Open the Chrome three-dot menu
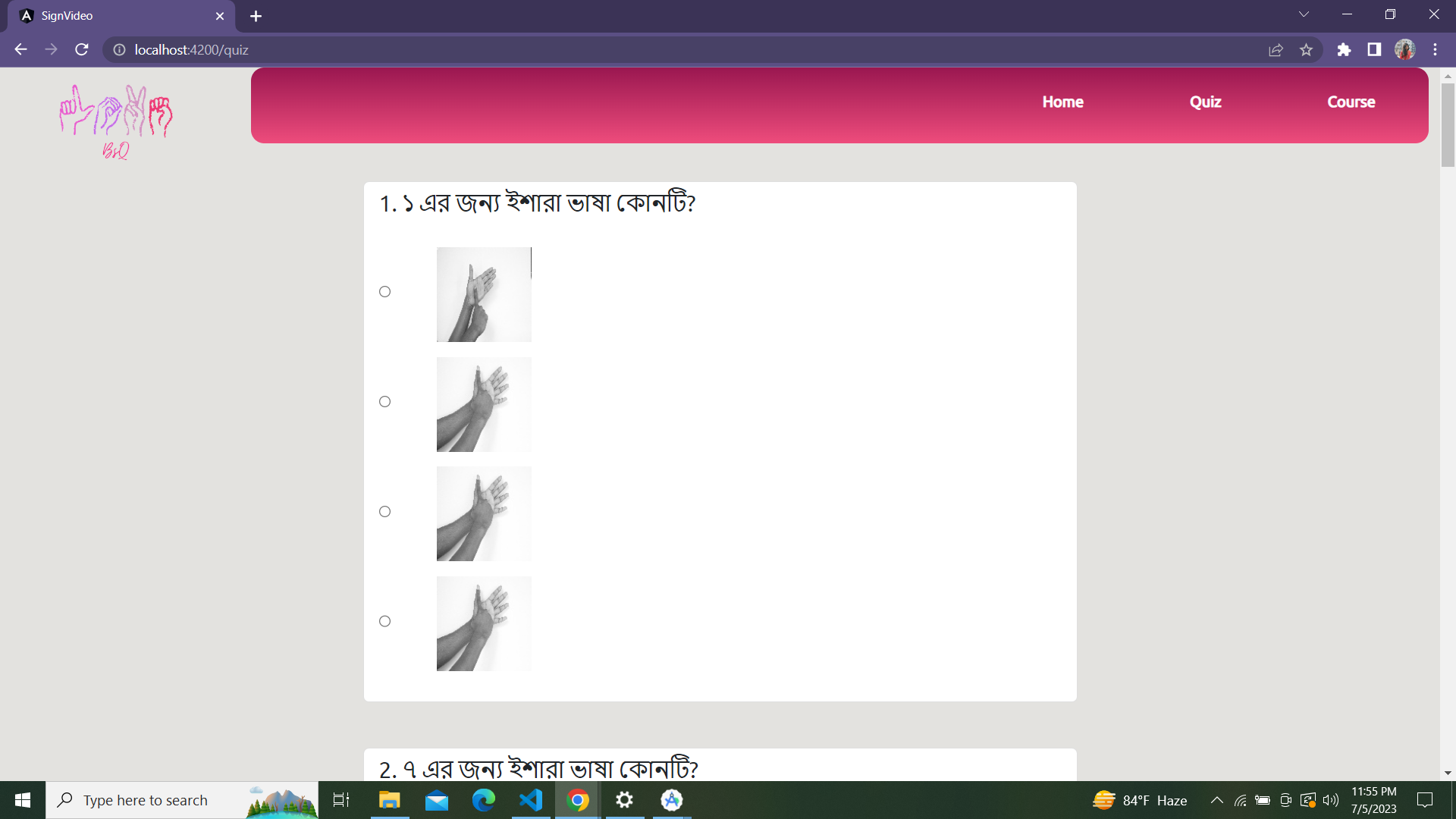This screenshot has height=819, width=1456. point(1436,49)
